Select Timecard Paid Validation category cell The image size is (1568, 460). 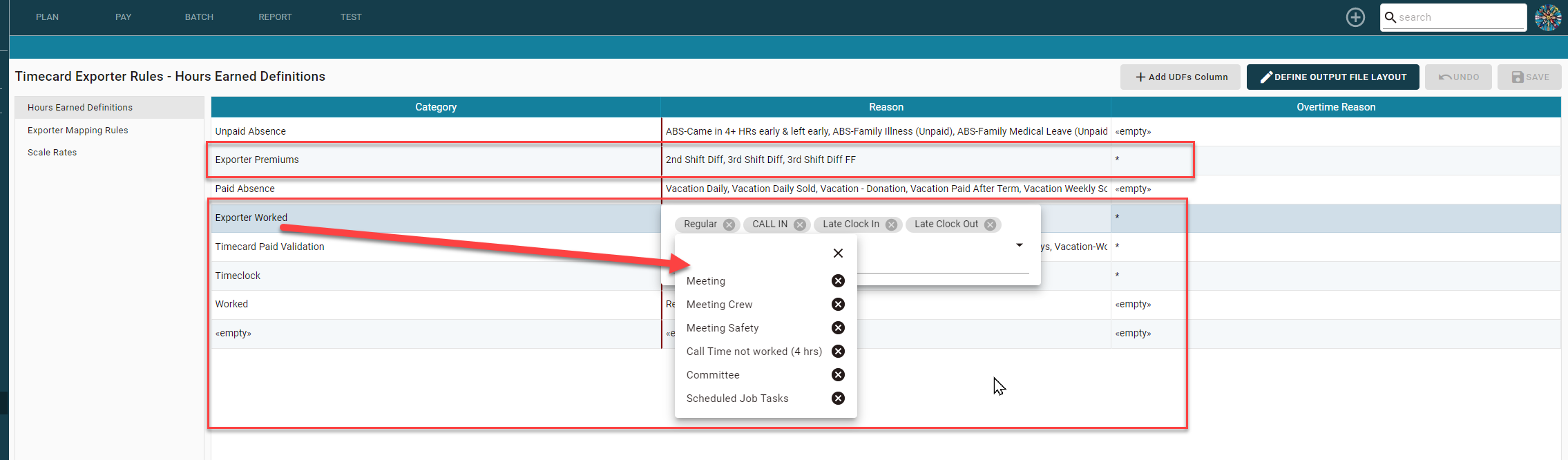[436, 247]
